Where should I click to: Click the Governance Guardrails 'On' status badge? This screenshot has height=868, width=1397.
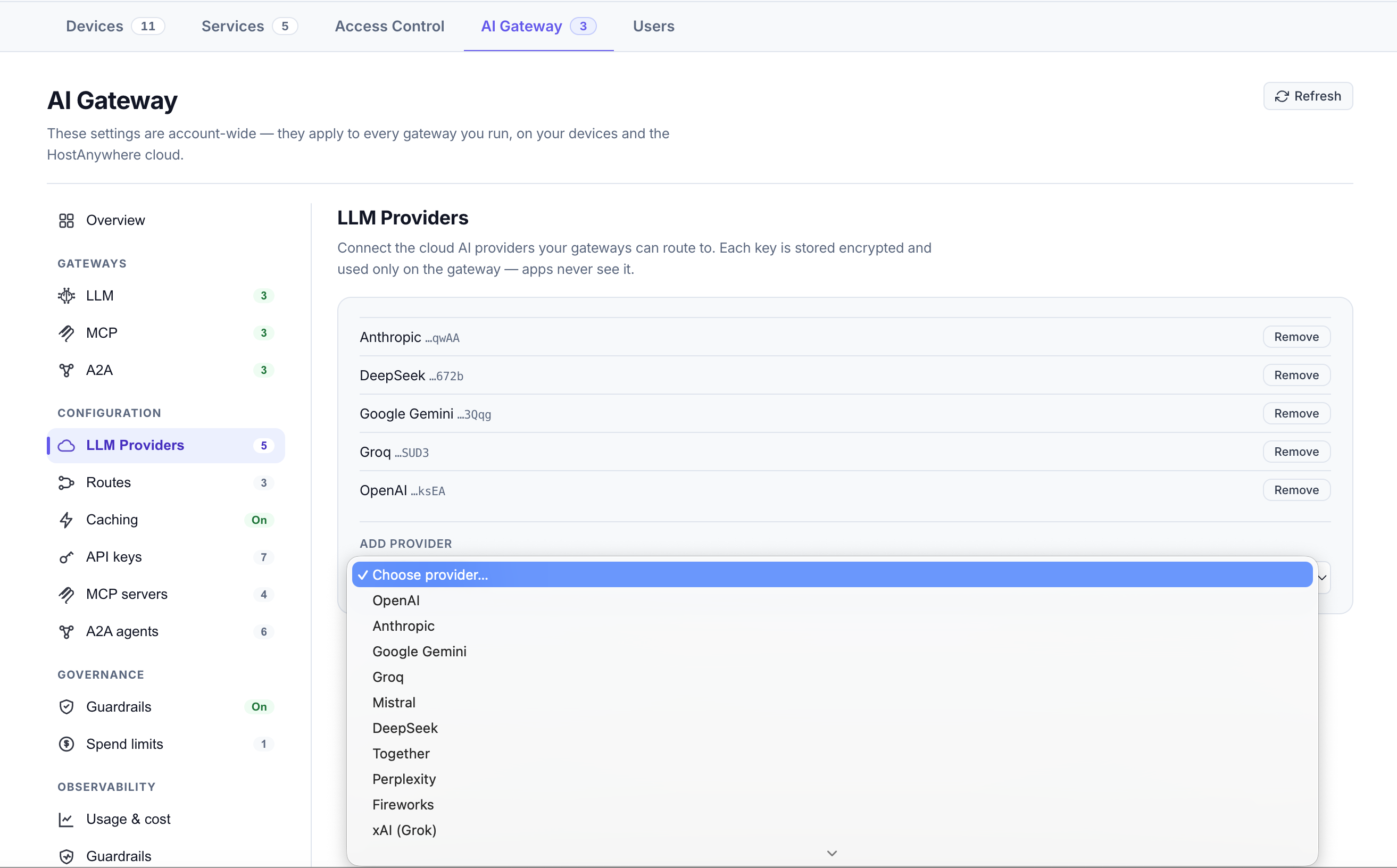point(259,707)
